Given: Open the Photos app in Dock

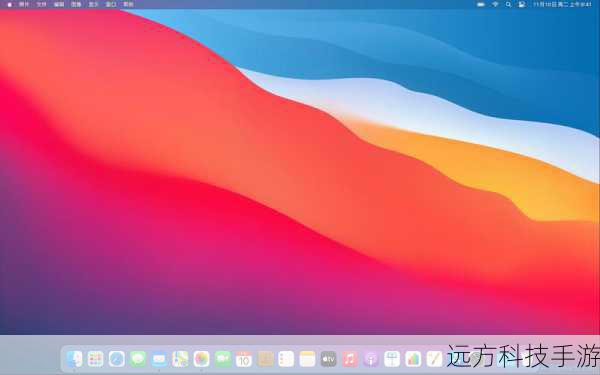Looking at the screenshot, I should 202,359.
